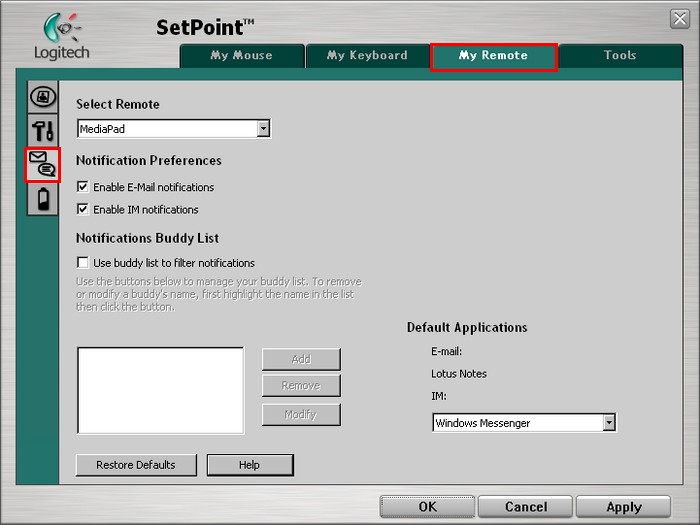Open the Tools tab

point(621,56)
